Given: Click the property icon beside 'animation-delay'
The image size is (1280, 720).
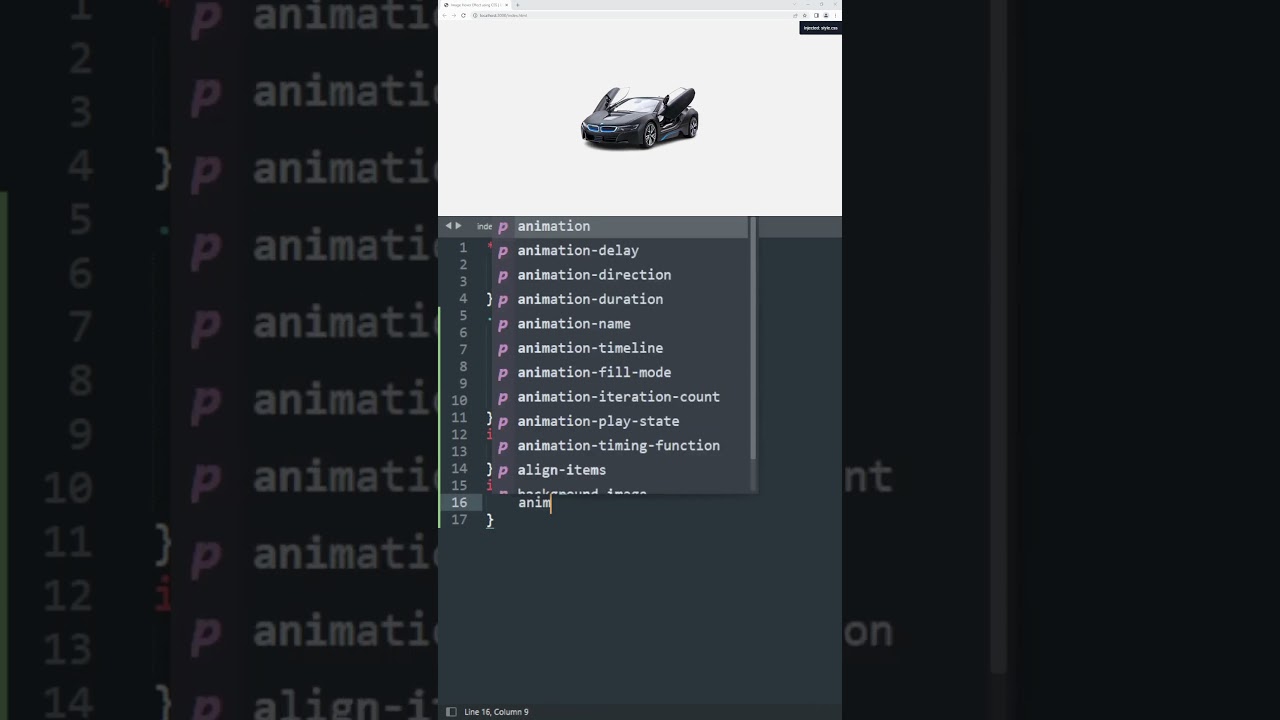Looking at the screenshot, I should pos(503,251).
